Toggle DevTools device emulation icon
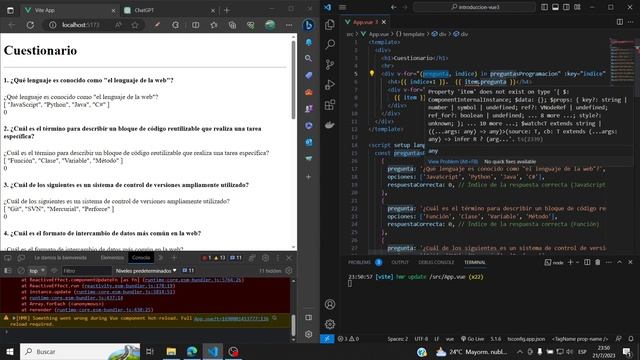Image resolution: width=640 pixels, height=360 pixels. (21, 258)
